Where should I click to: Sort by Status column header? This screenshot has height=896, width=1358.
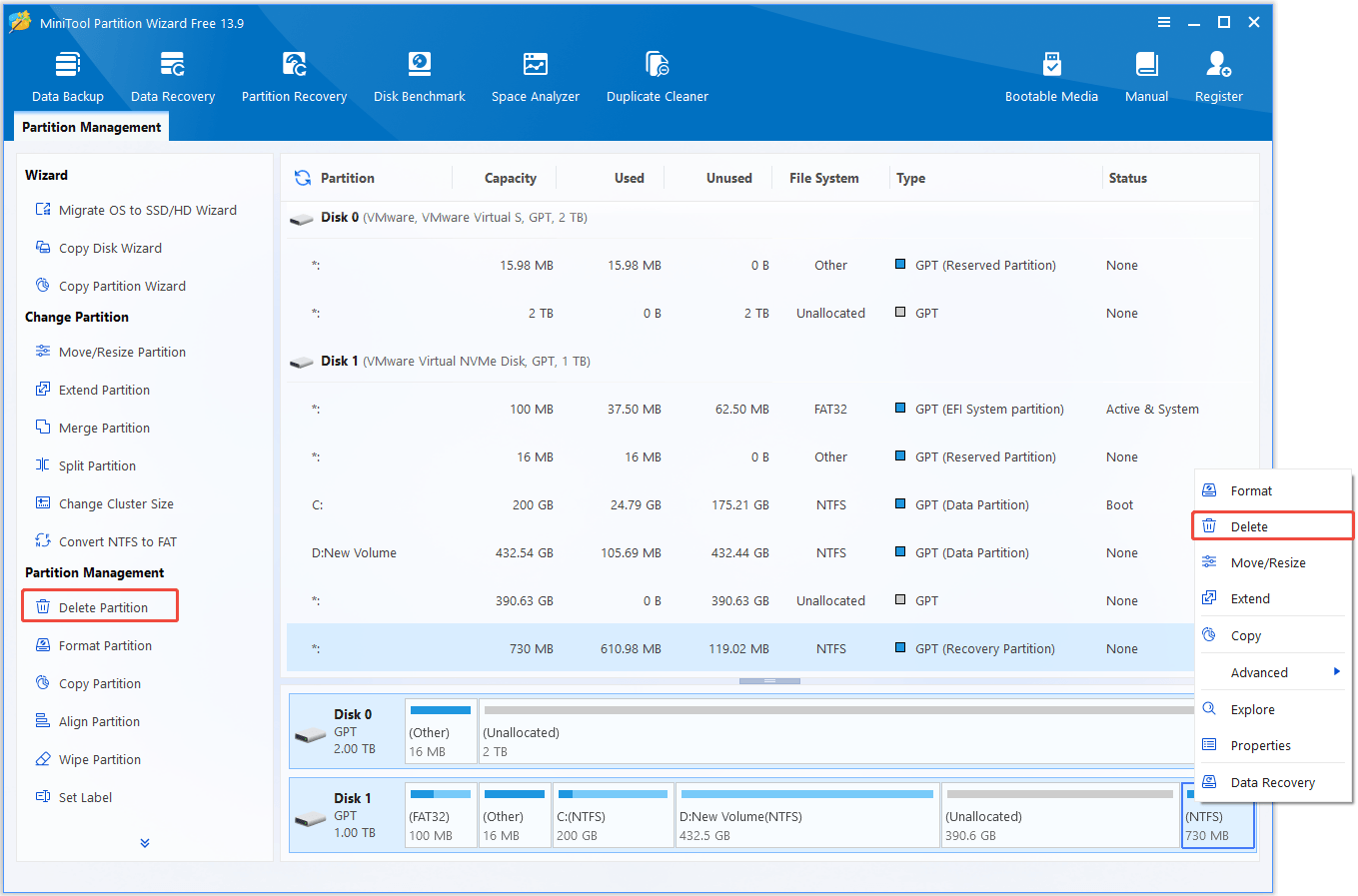click(x=1127, y=178)
